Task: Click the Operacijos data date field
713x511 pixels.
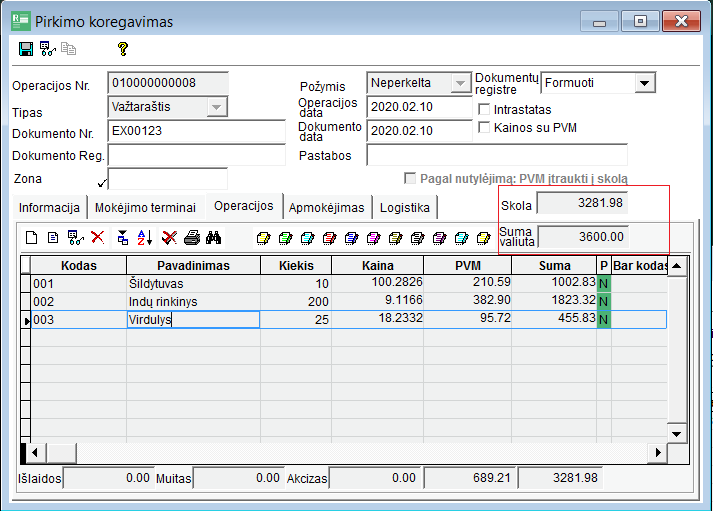Action: point(419,107)
